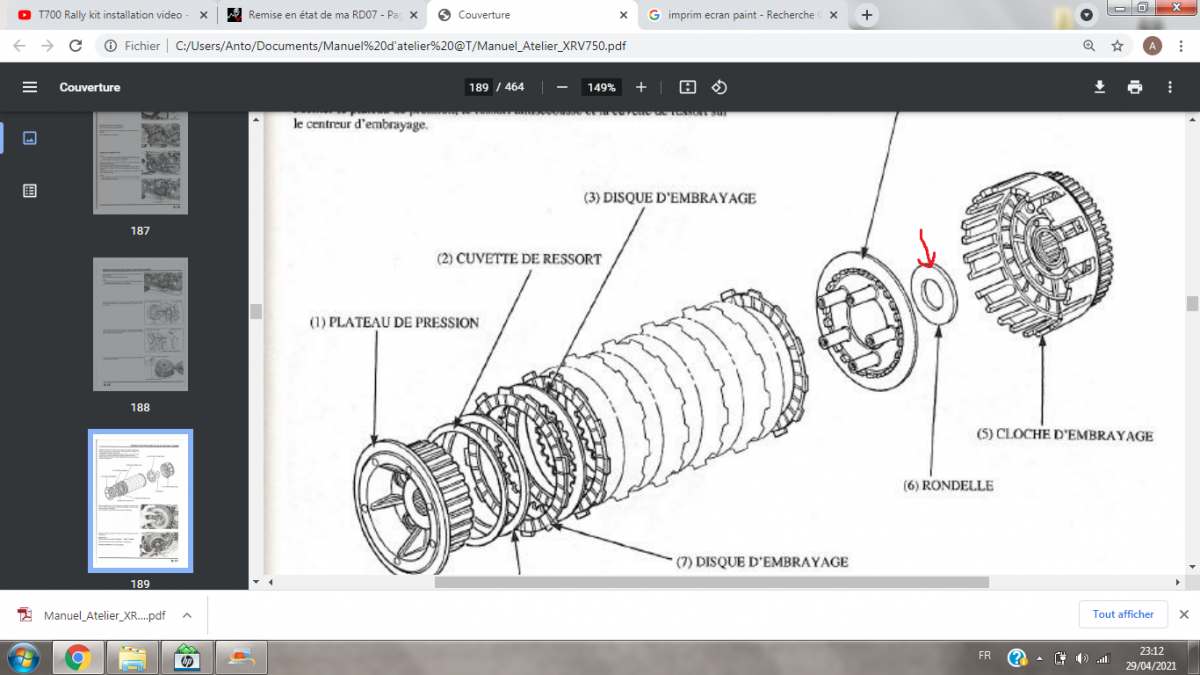Bookmark this page with the star icon
The image size is (1200, 675).
tap(1118, 46)
